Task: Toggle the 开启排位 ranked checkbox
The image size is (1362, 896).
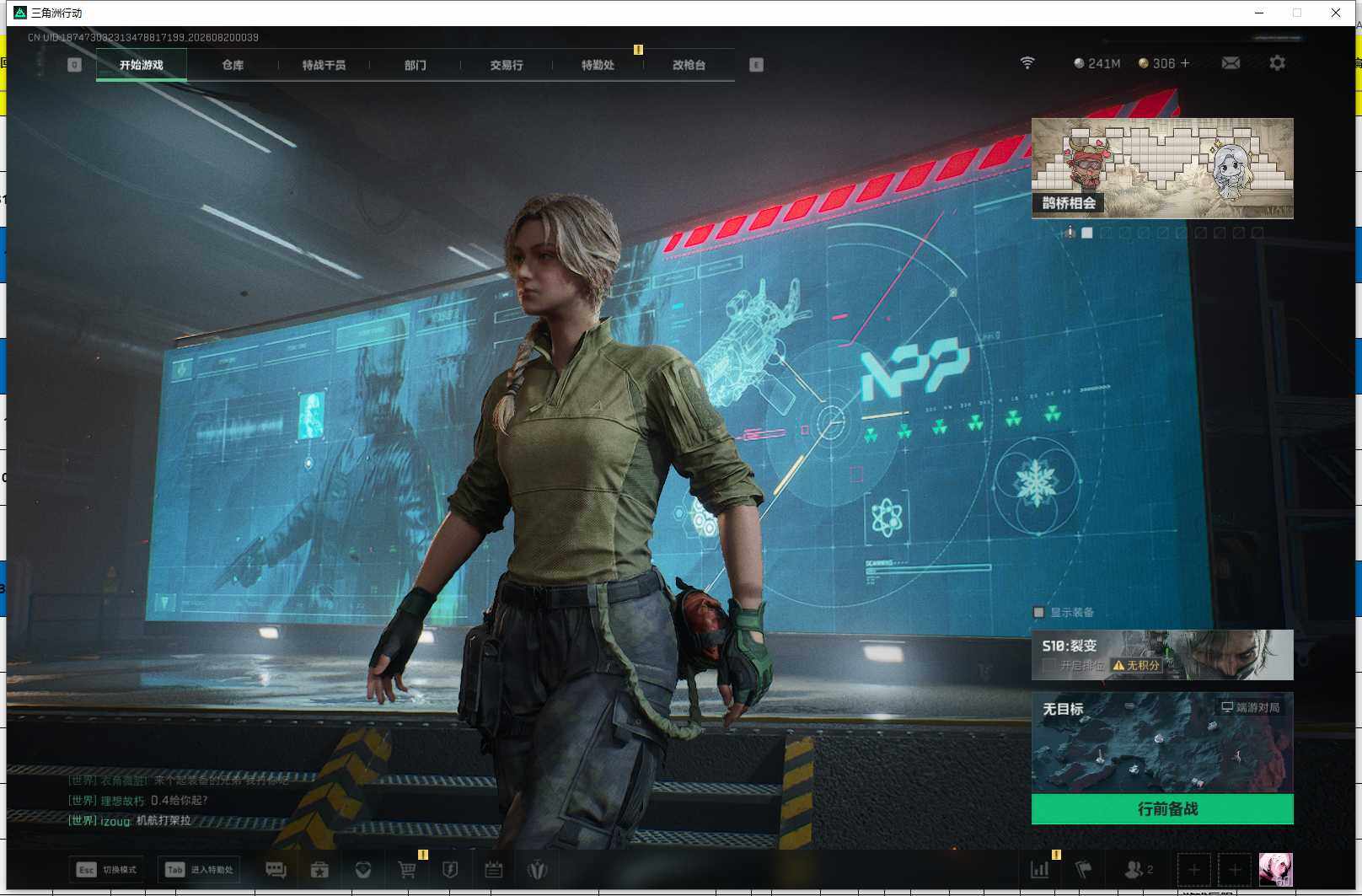Action: (x=1048, y=666)
